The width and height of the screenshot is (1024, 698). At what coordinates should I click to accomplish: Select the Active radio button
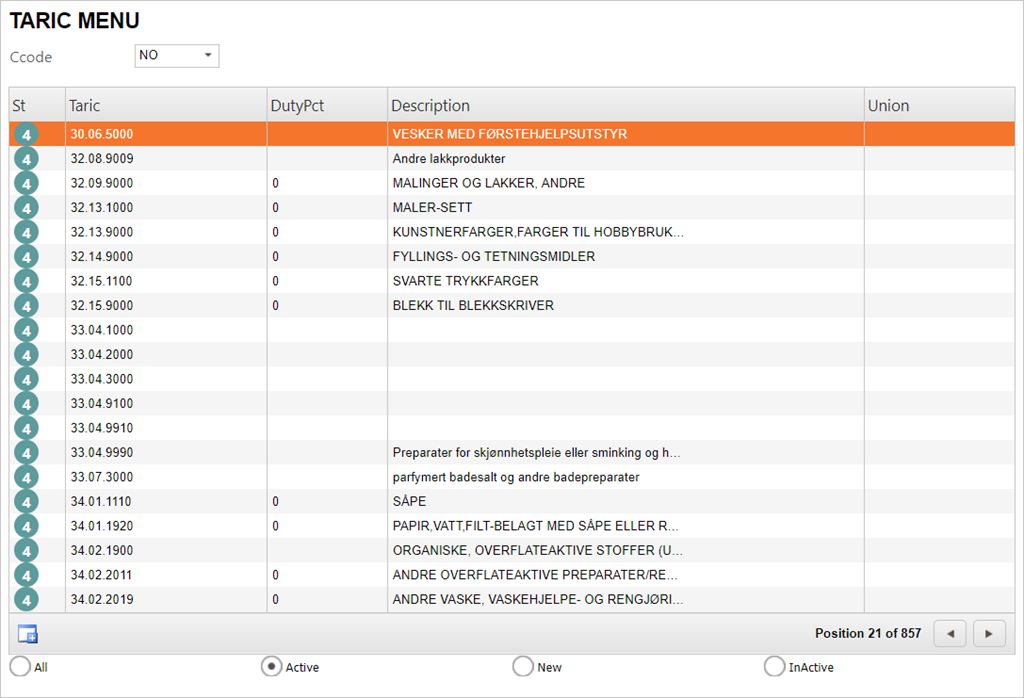coord(271,666)
